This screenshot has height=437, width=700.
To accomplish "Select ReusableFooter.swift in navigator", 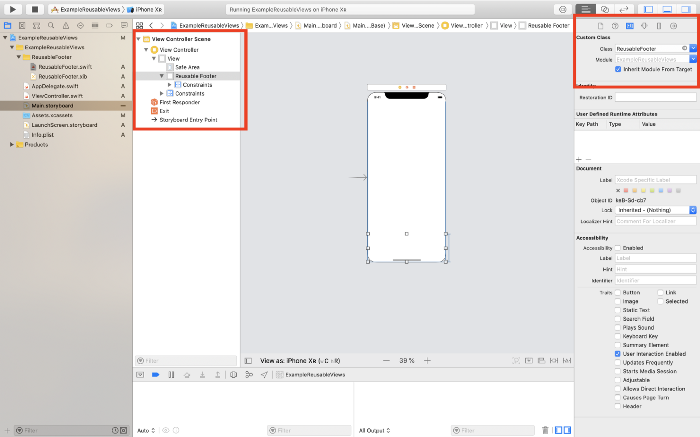I will click(65, 67).
